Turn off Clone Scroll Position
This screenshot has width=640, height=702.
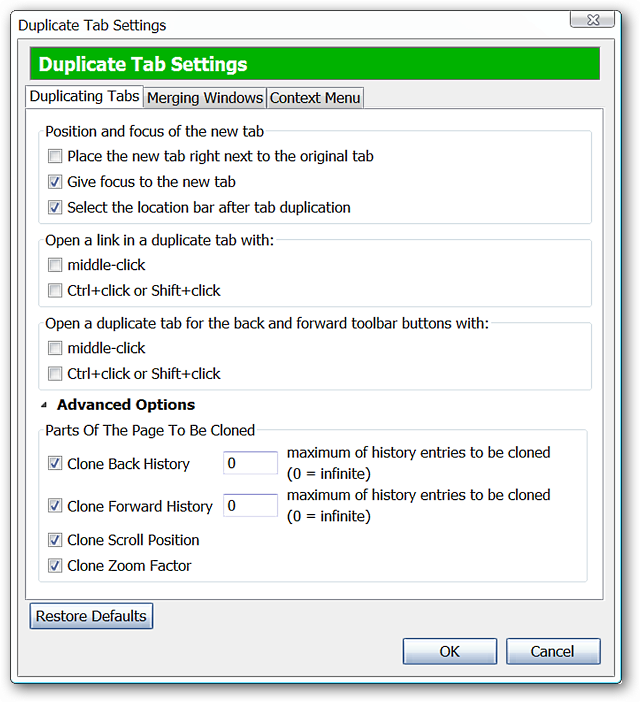[54, 540]
